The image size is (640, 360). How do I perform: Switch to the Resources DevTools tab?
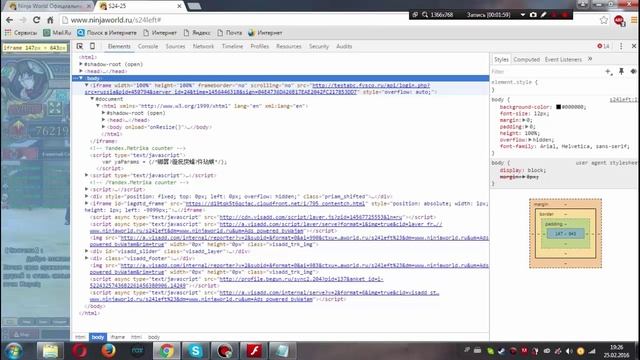click(289, 46)
